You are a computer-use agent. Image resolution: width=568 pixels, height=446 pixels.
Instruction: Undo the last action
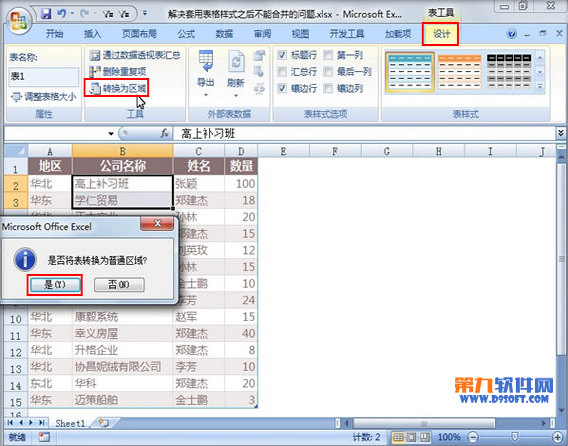click(x=62, y=14)
